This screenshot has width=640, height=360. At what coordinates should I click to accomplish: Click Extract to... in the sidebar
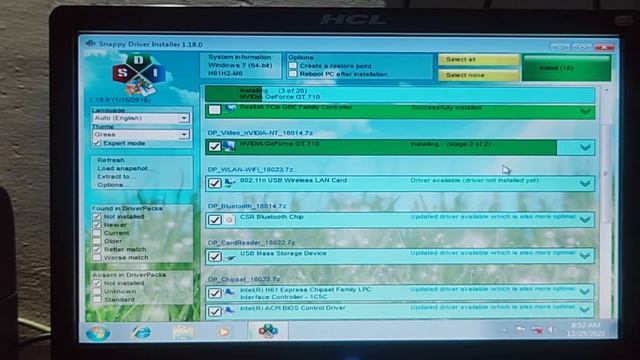[x=114, y=176]
